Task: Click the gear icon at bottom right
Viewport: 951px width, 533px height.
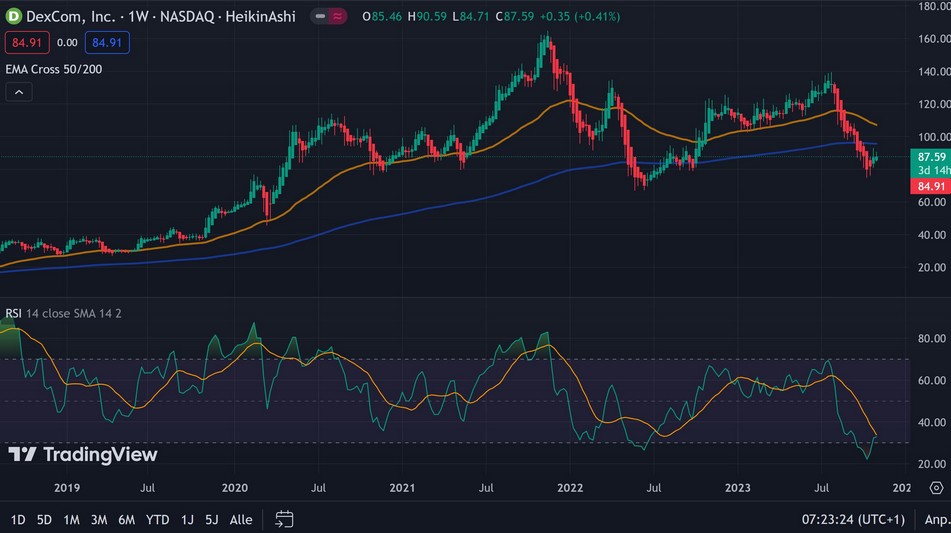Action: click(x=935, y=488)
